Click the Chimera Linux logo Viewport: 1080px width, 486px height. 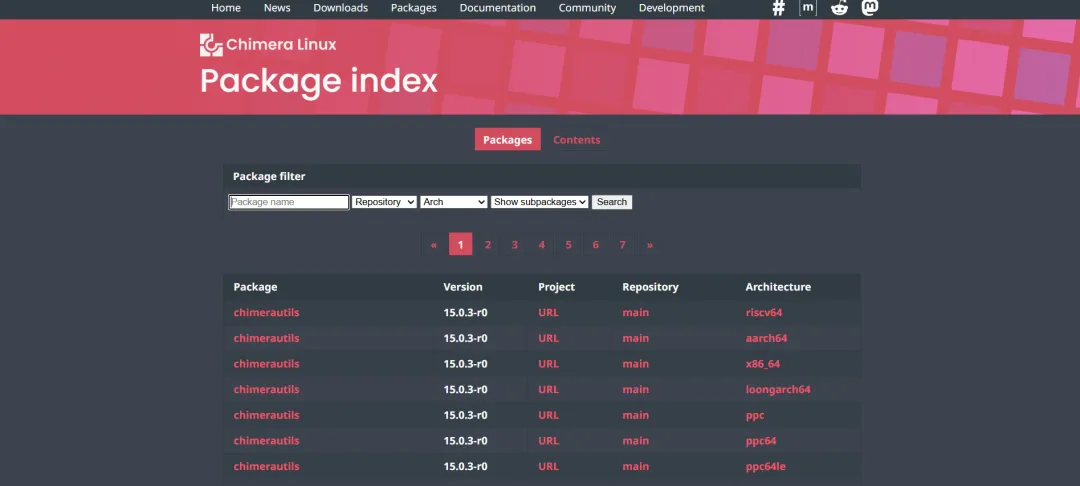pos(268,45)
